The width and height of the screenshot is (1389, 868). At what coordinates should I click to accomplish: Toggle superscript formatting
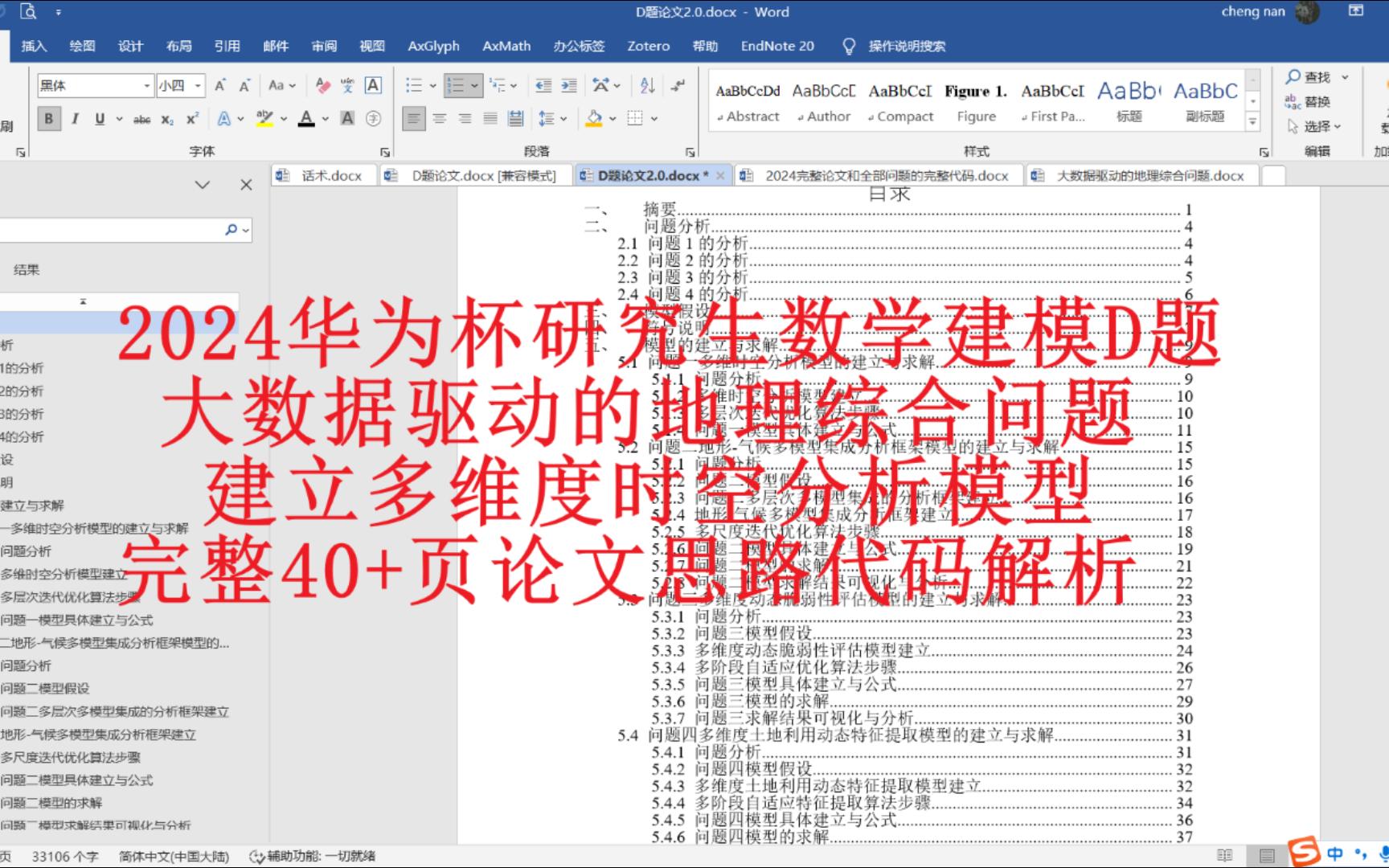[192, 119]
